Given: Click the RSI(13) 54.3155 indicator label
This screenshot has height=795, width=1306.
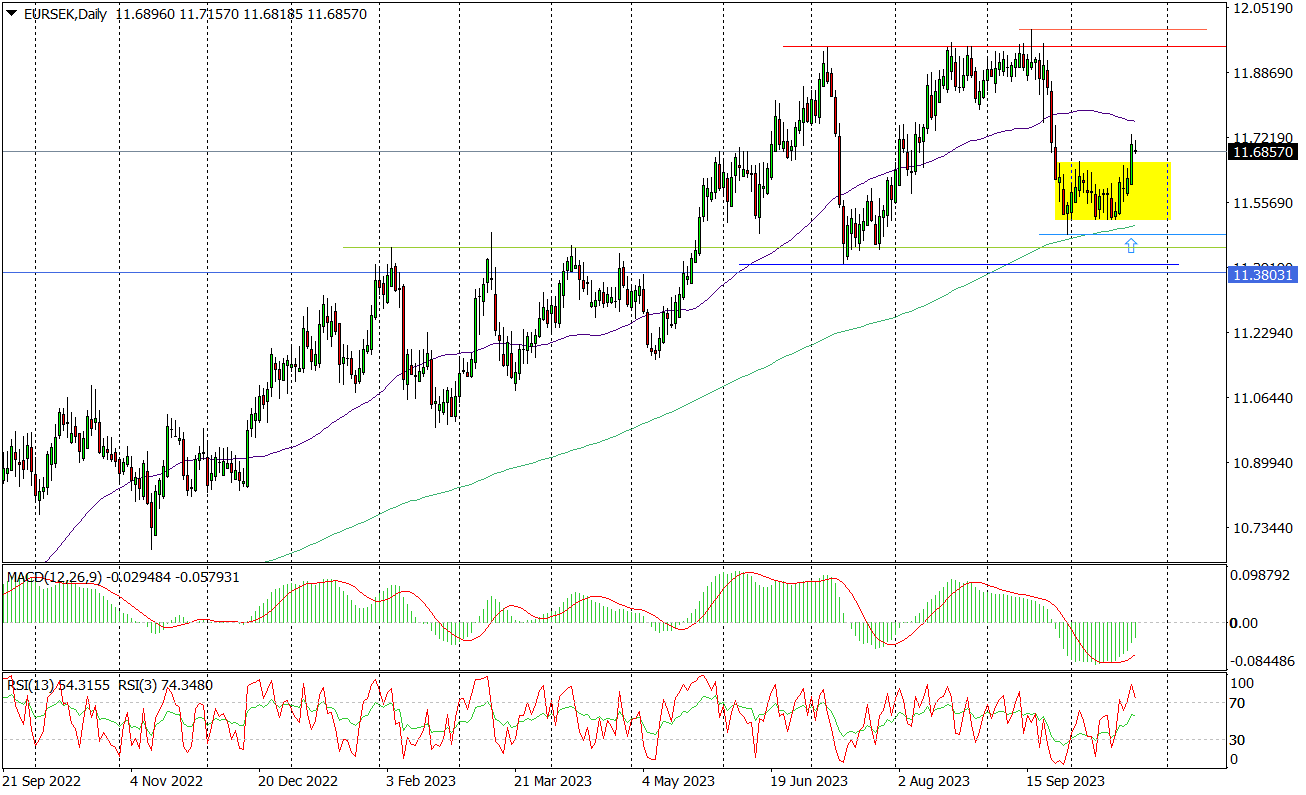Looking at the screenshot, I should pyautogui.click(x=57, y=685).
